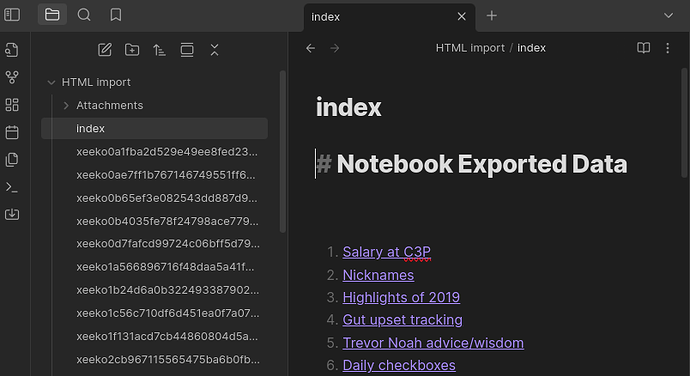
Task: Open more options menu for note
Action: tap(668, 48)
